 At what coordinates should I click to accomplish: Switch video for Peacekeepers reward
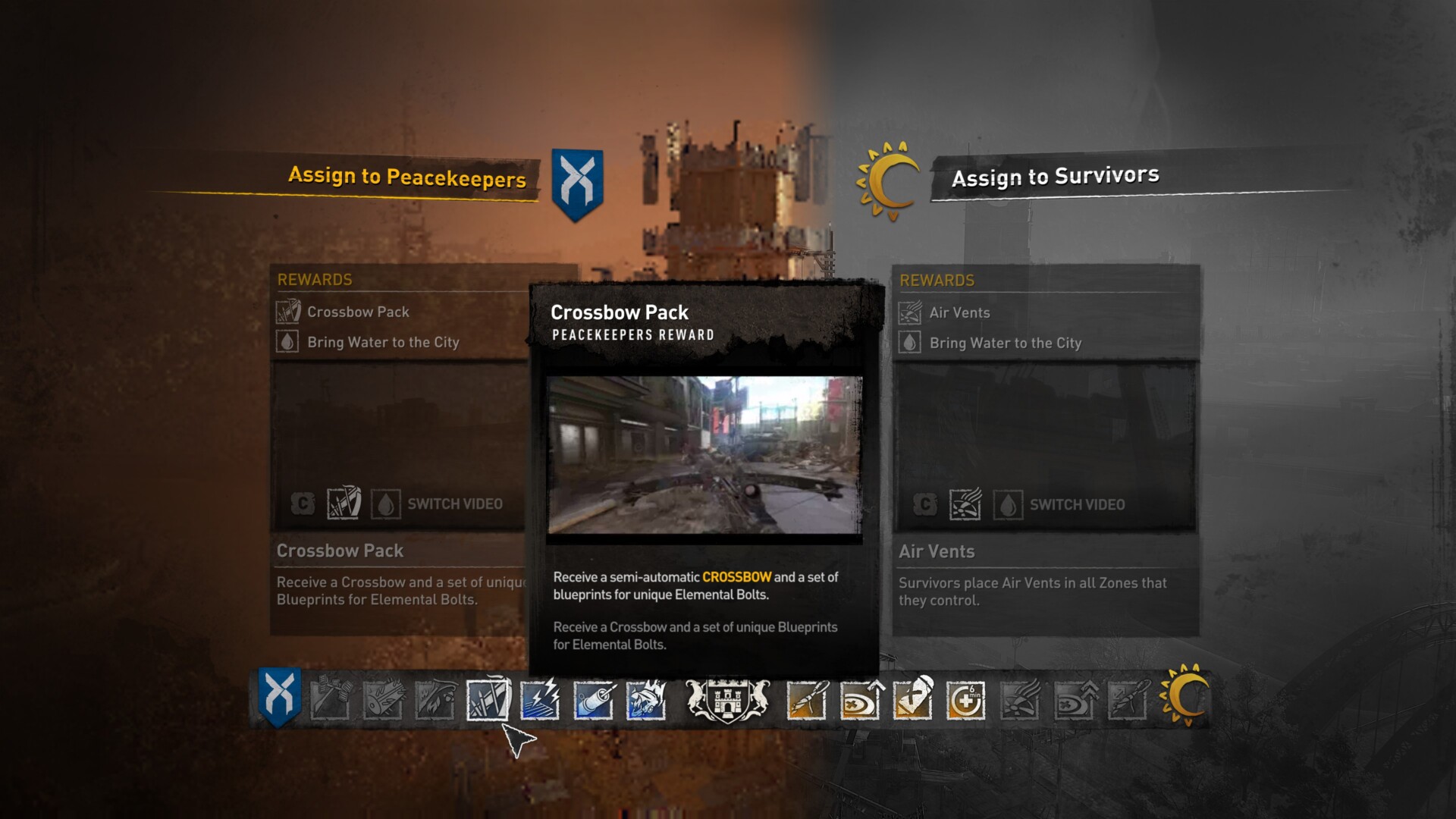[456, 504]
